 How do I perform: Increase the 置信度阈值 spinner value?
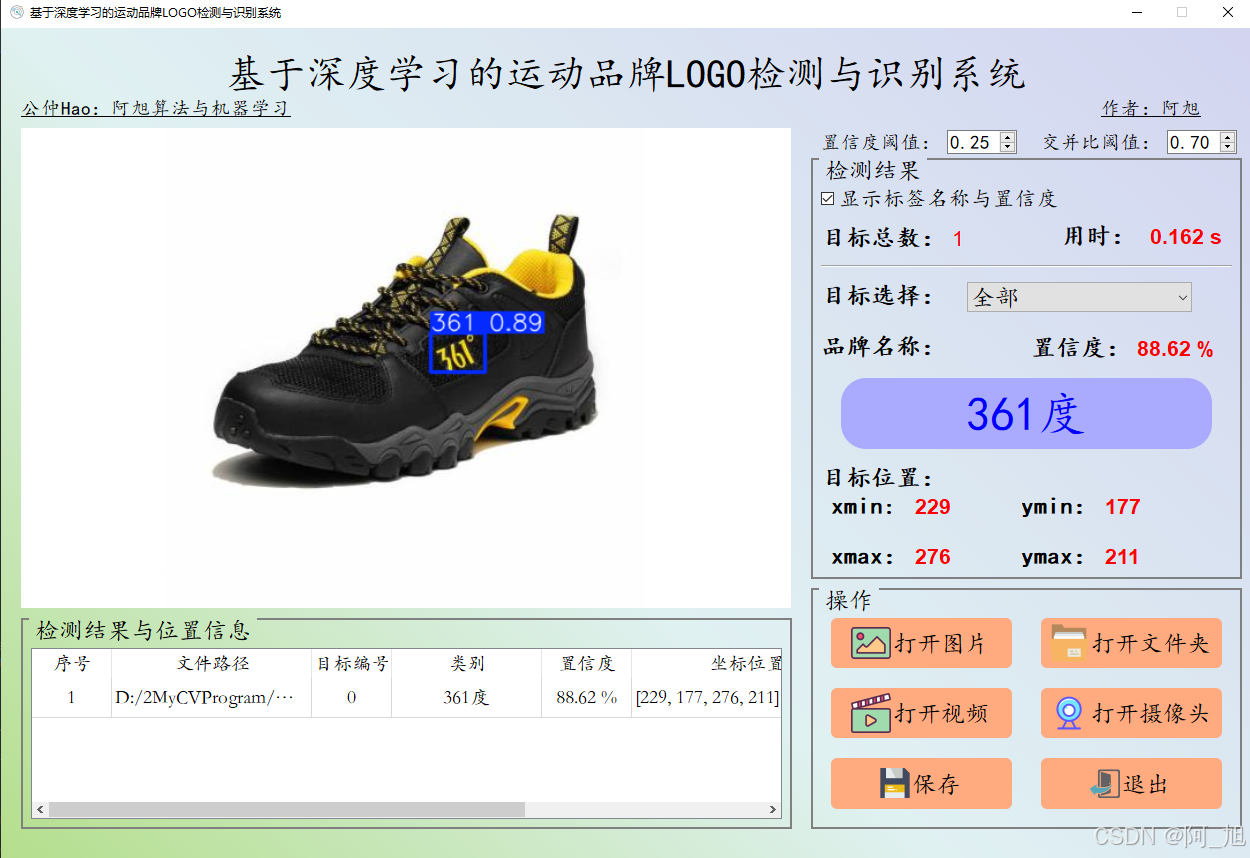(x=1008, y=137)
